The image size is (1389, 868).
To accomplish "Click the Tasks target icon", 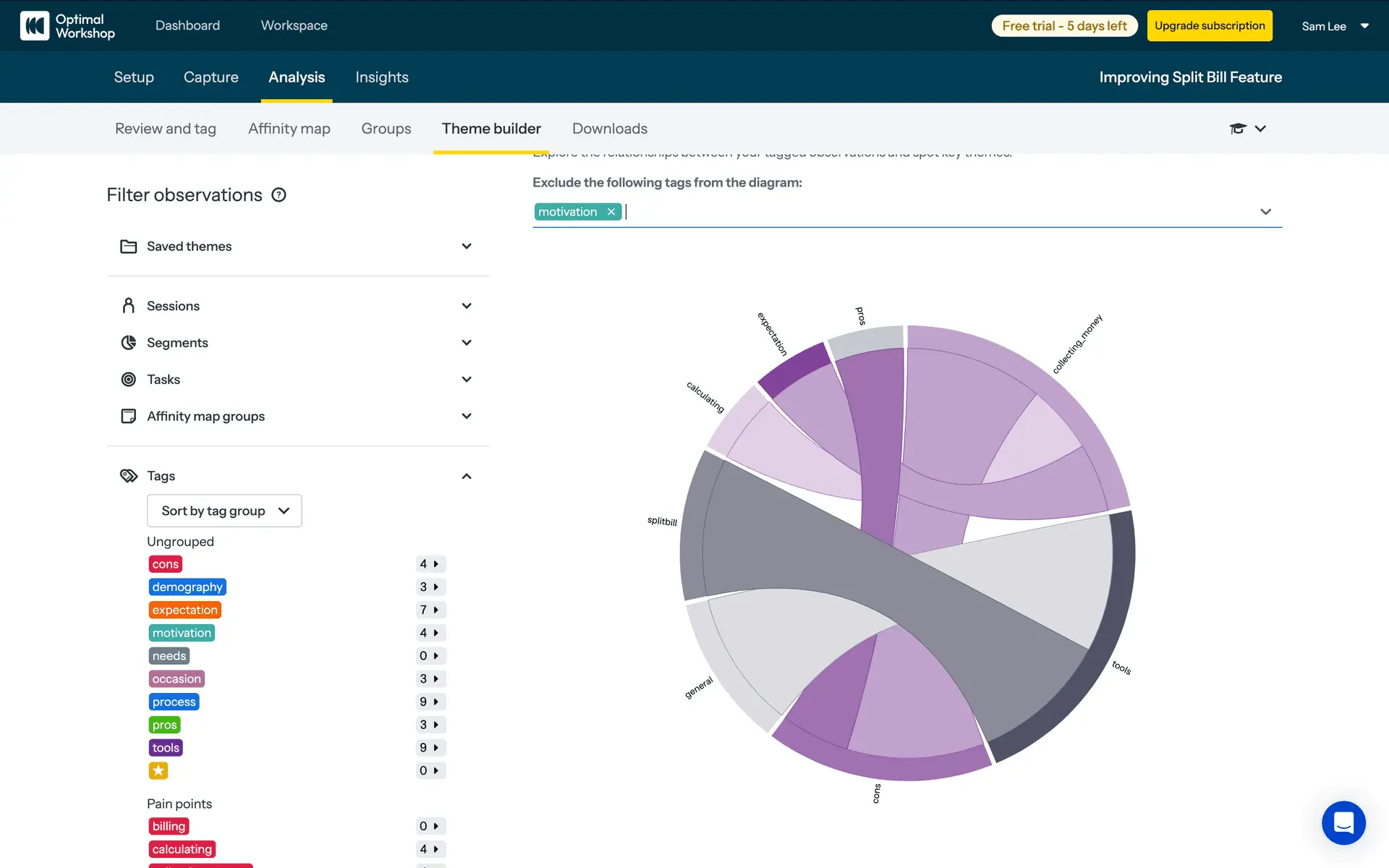I will (129, 380).
